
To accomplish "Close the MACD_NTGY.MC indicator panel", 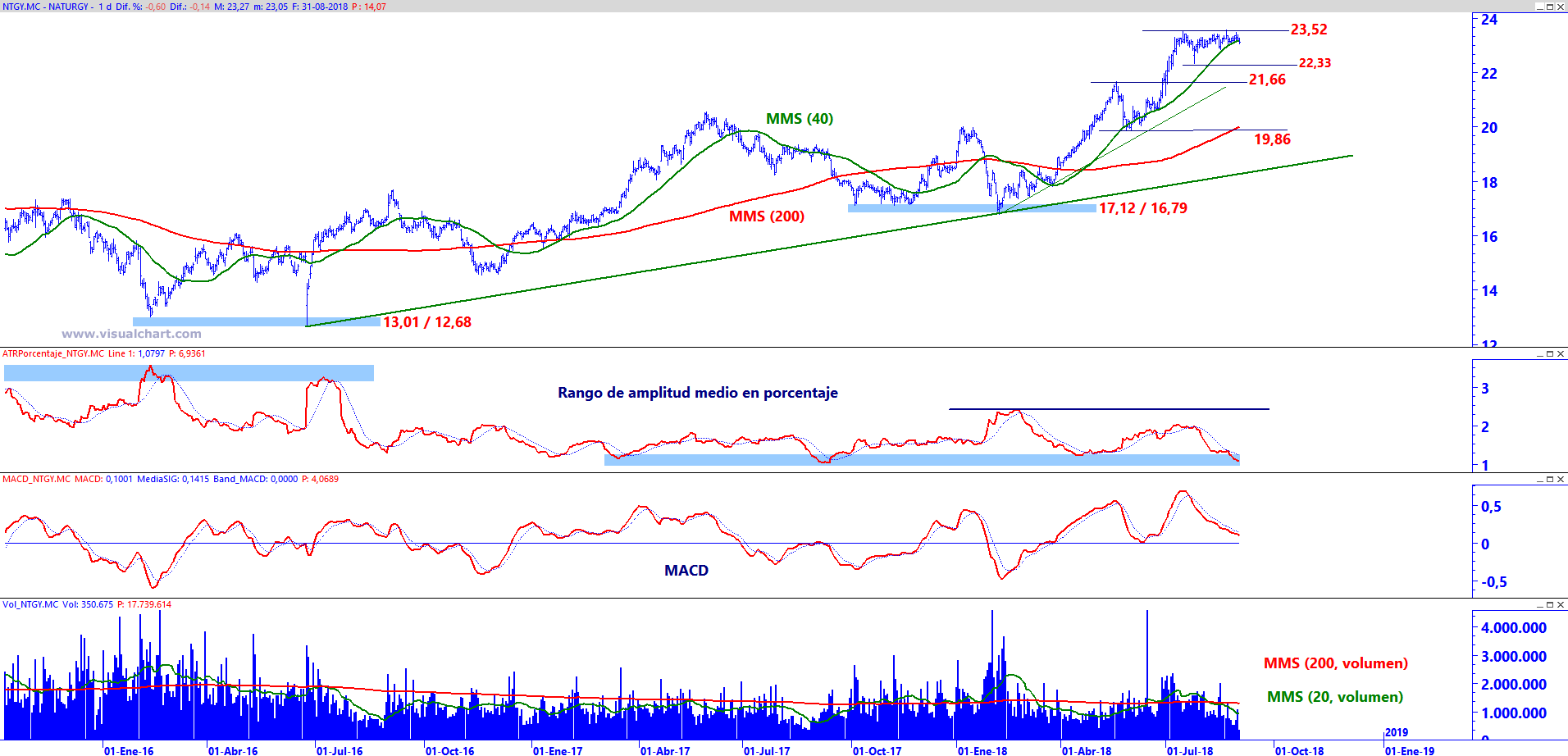I will 1561,479.
